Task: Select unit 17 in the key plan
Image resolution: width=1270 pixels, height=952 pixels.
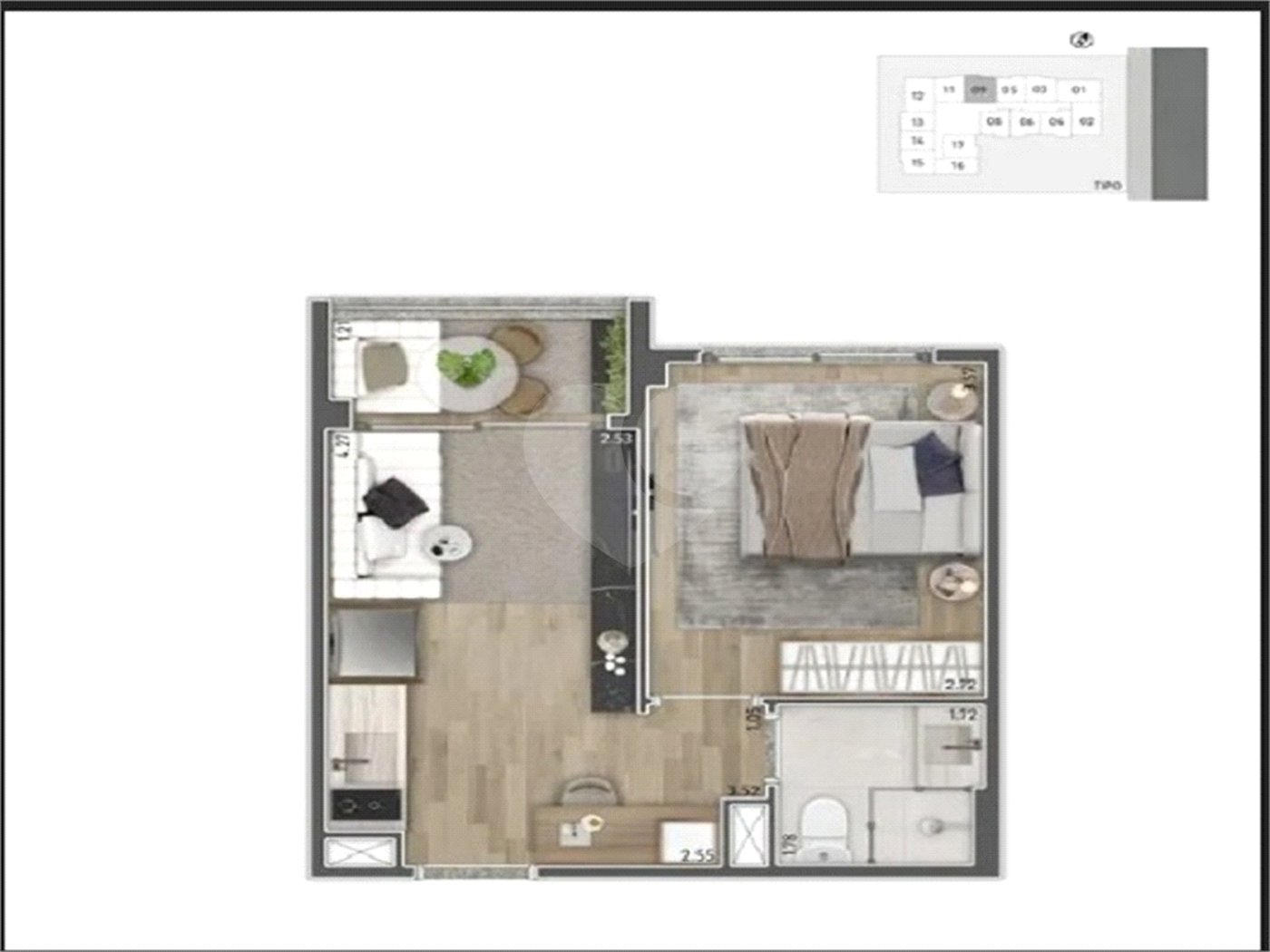Action: click(x=957, y=144)
